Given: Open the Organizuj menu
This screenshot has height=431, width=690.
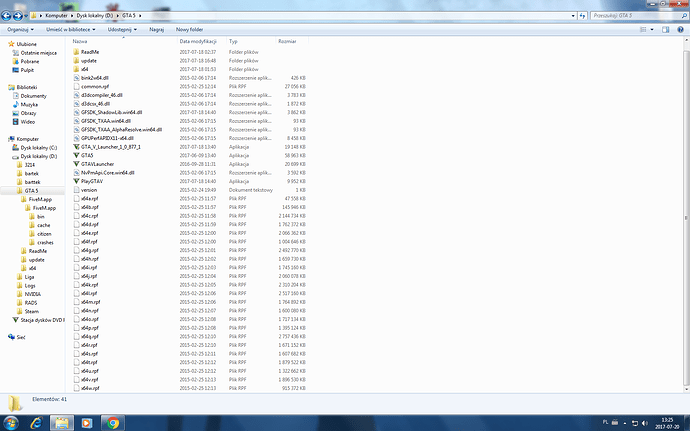Looking at the screenshot, I should tap(20, 29).
